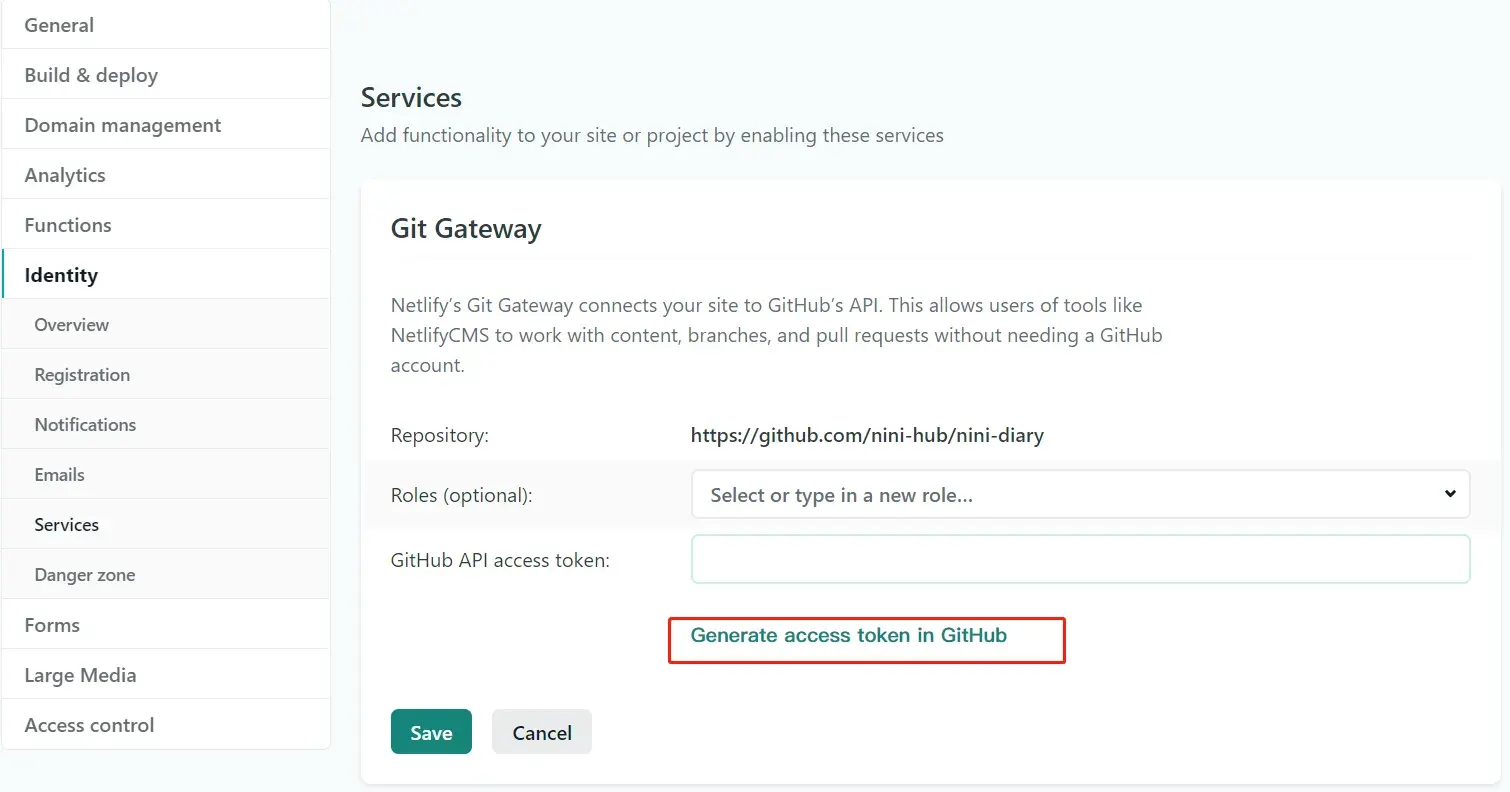Screen dimensions: 1510x792
Task: Select Services under Identity
Action: (x=165, y=525)
